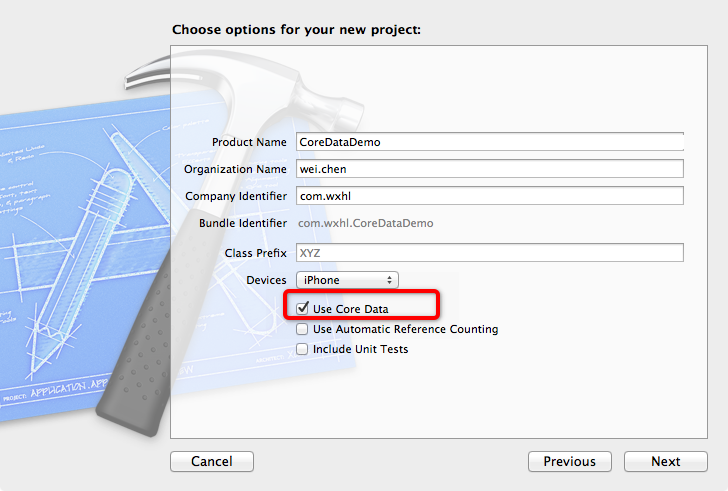Select the Company Identifier field
Image resolution: width=728 pixels, height=491 pixels.
click(489, 196)
